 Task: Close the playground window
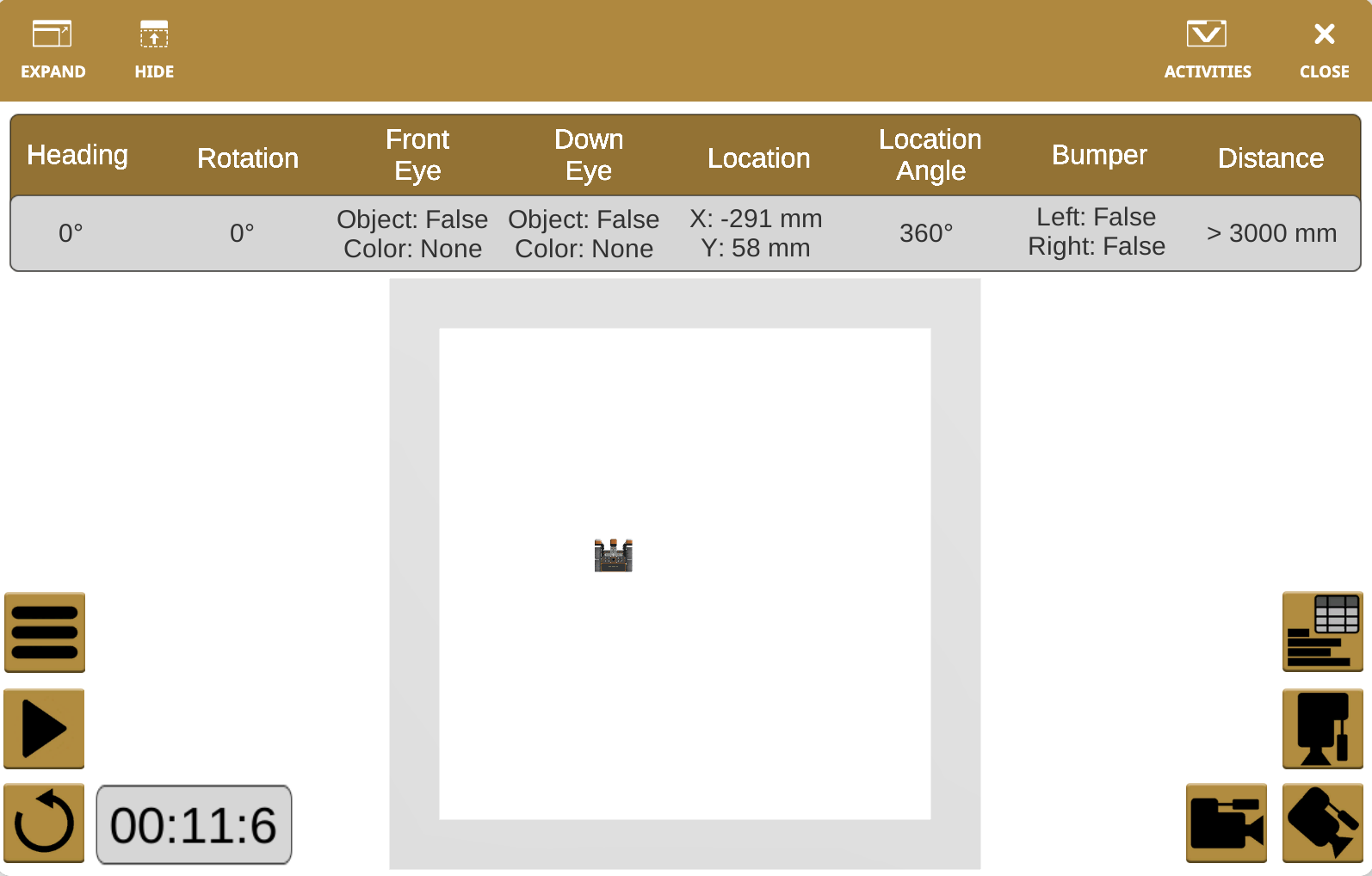click(1324, 50)
